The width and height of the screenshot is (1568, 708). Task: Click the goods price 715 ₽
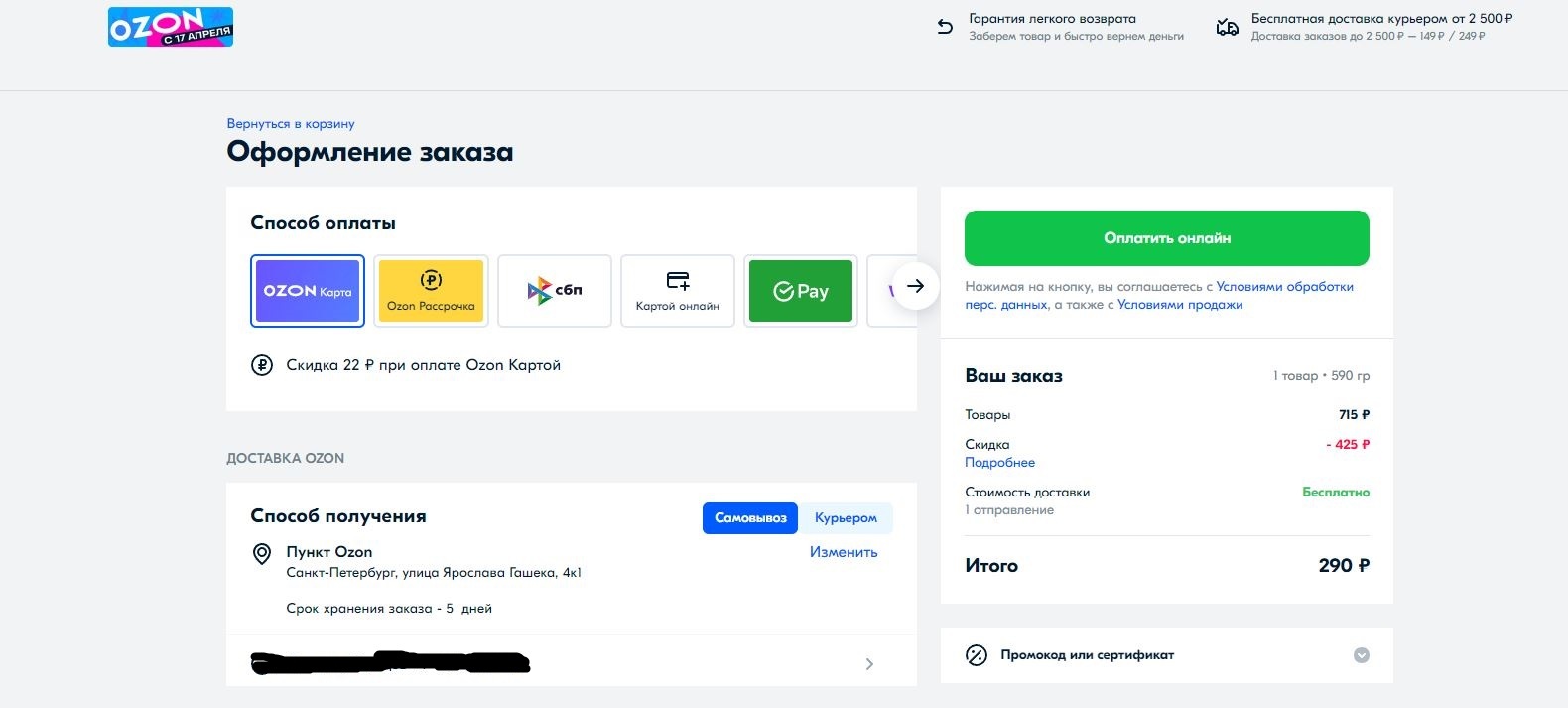tap(1354, 415)
